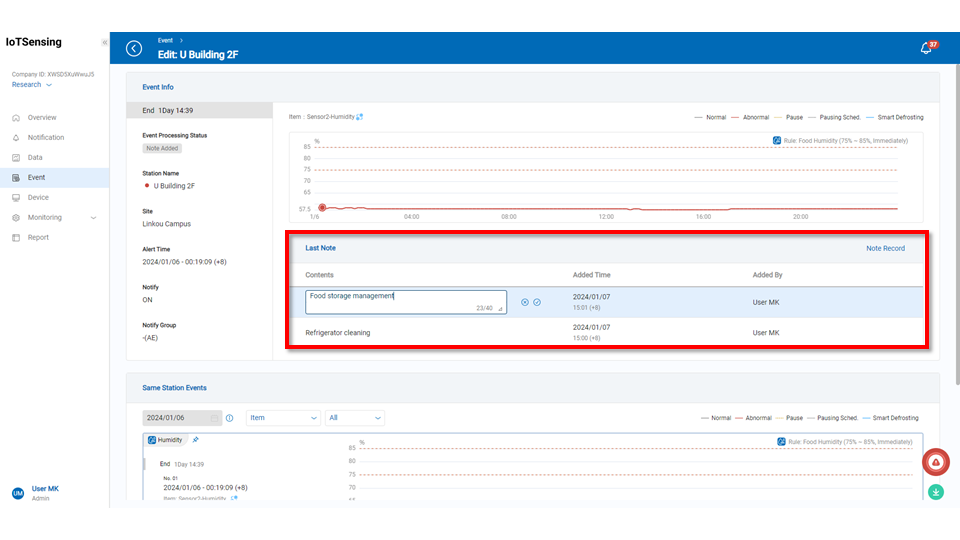This screenshot has width=960, height=540.
Task: Open the Item filter dropdown
Action: pos(283,418)
